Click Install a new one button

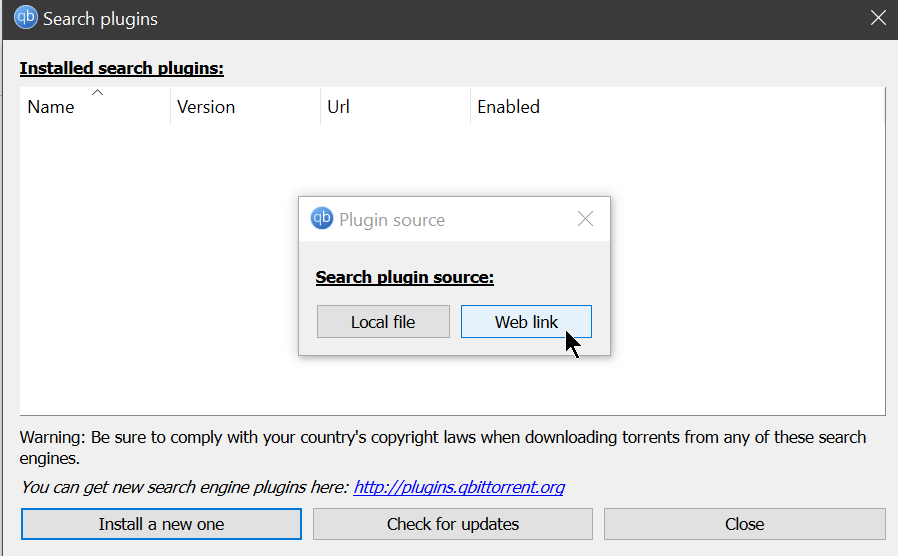162,524
